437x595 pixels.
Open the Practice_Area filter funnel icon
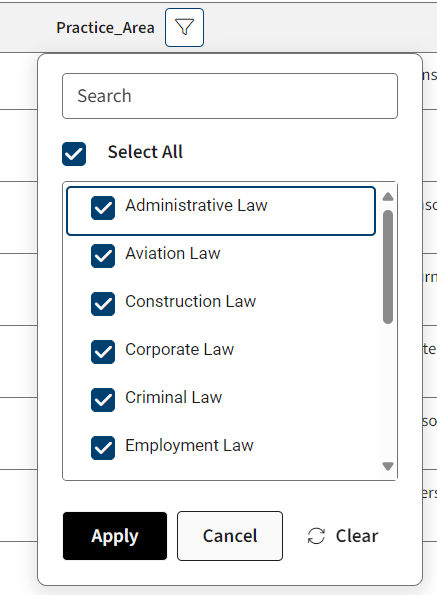184,28
